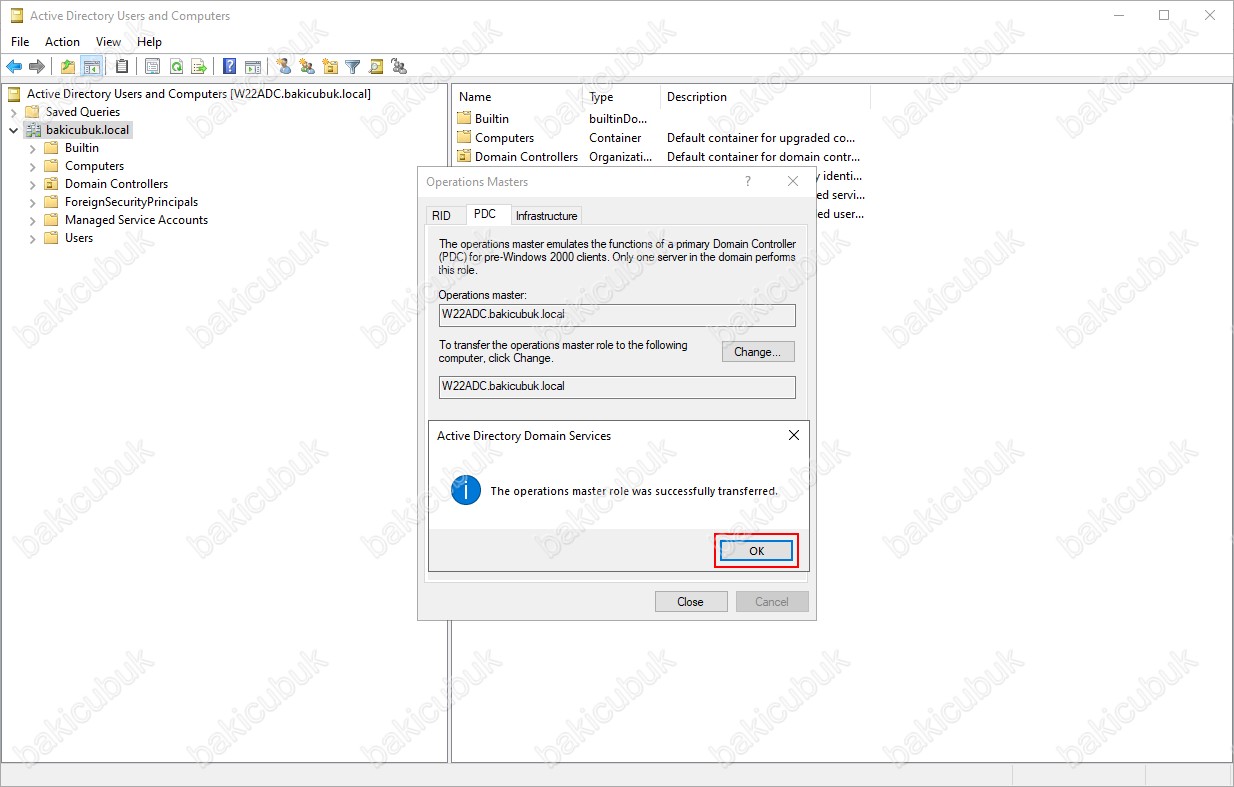Viewport: 1234px width, 787px height.
Task: Select Active Directory Users and Computers root node
Action: click(199, 94)
